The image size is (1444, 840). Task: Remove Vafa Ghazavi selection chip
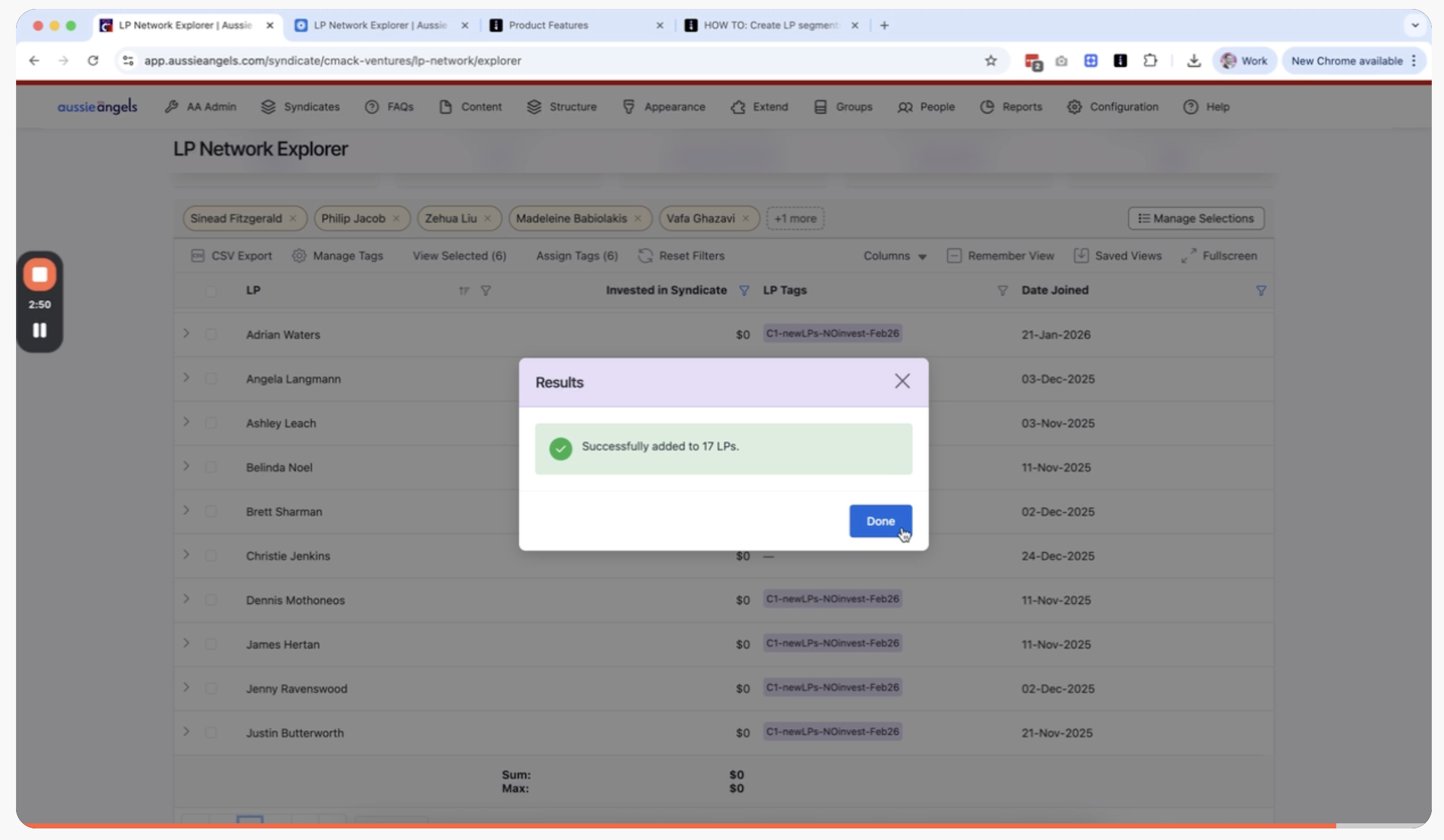[x=746, y=218]
